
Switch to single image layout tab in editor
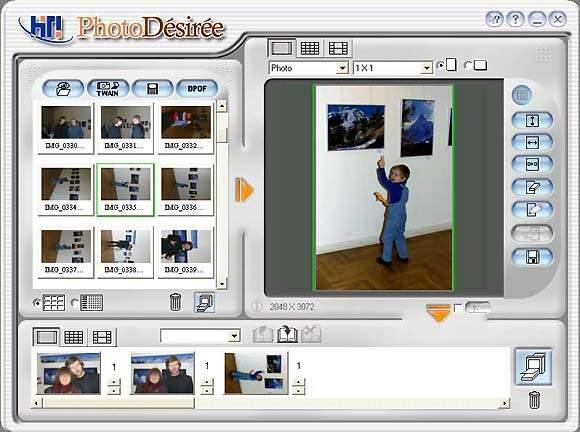pyautogui.click(x=281, y=48)
